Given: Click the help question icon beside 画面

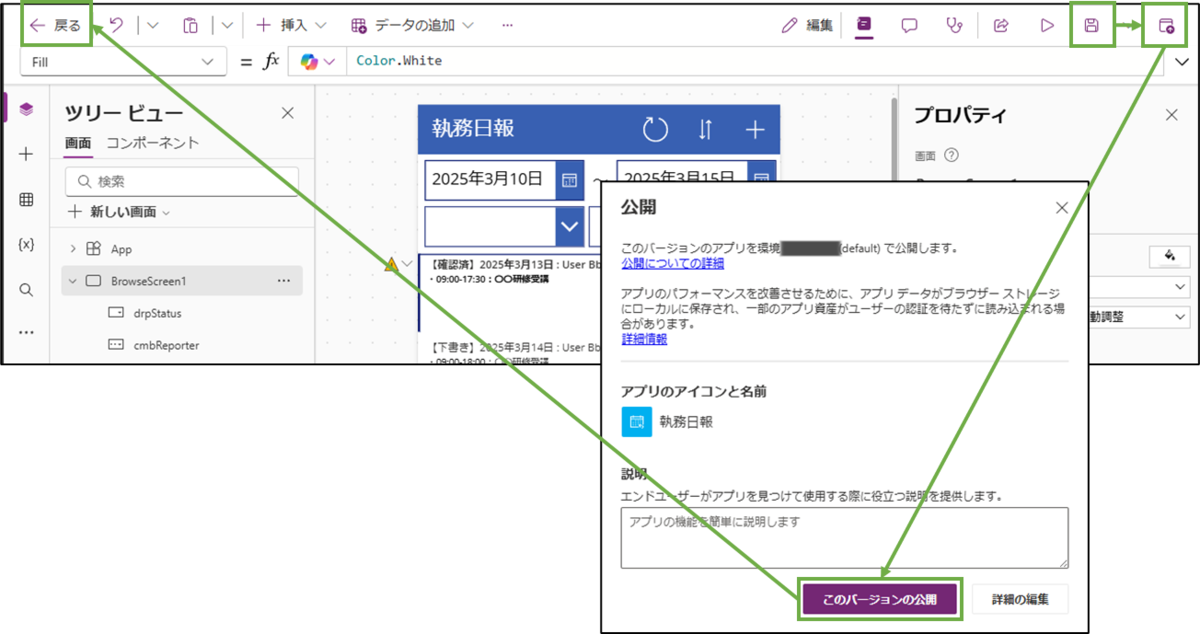Looking at the screenshot, I should tap(951, 155).
